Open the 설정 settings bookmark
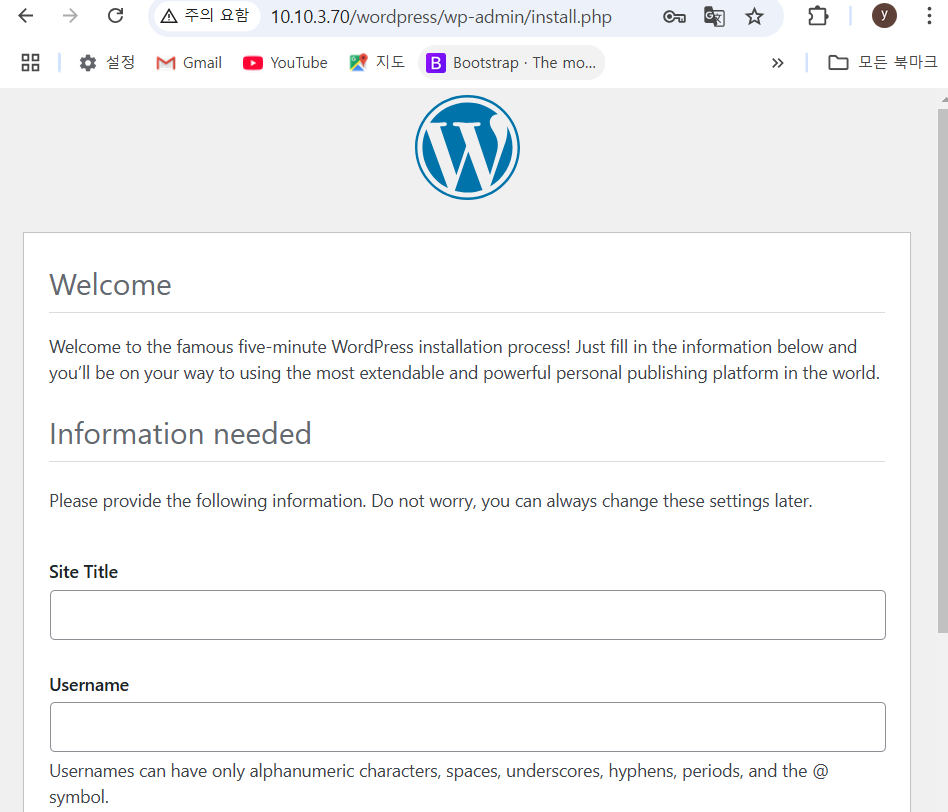 coord(107,62)
